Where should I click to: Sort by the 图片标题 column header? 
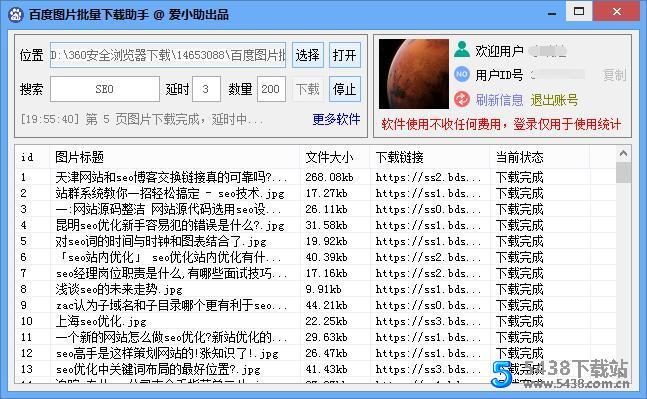point(175,157)
